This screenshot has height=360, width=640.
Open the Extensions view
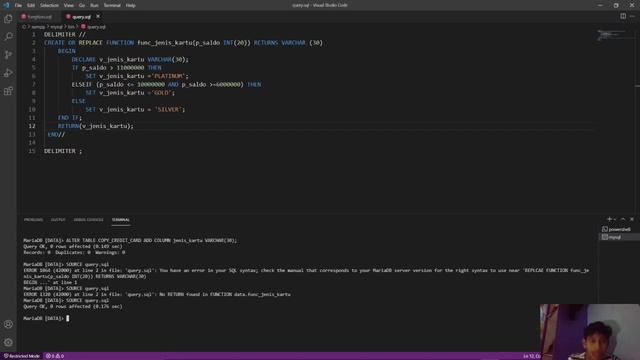pos(8,91)
